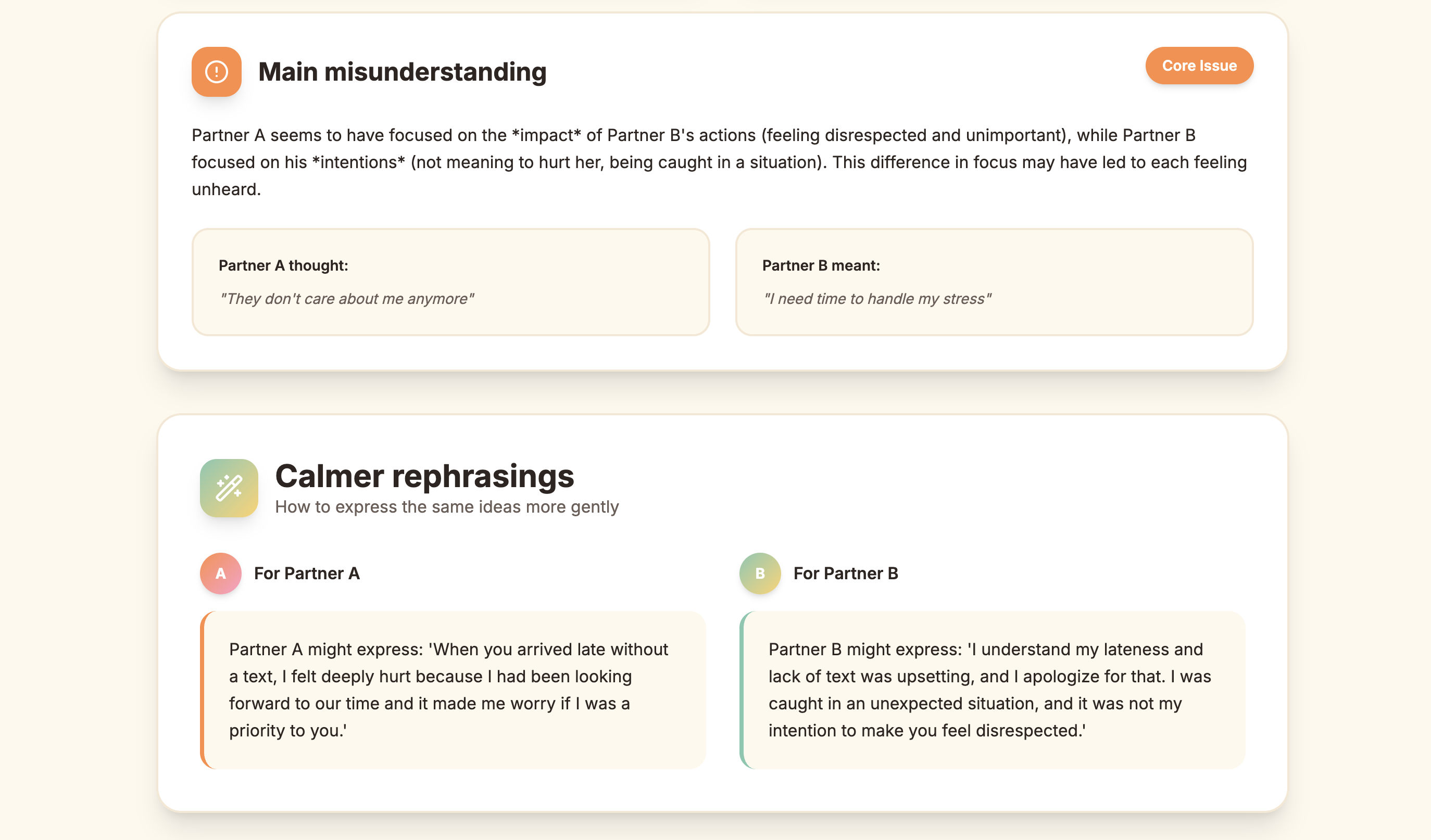Click the orange accent bar on Partner A's rephrasing
This screenshot has height=840, width=1431.
203,690
